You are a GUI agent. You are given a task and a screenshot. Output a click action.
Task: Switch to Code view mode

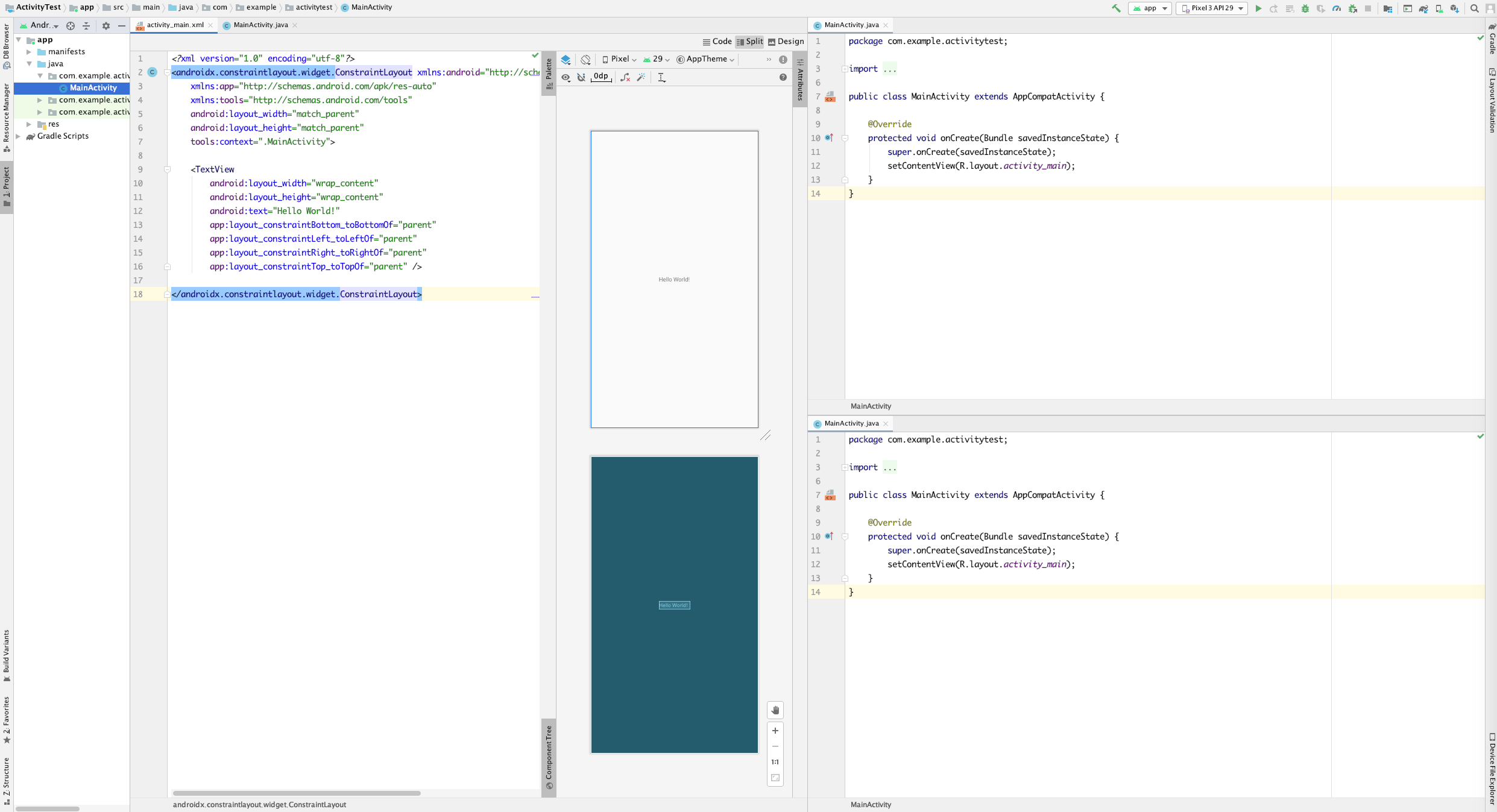point(717,42)
